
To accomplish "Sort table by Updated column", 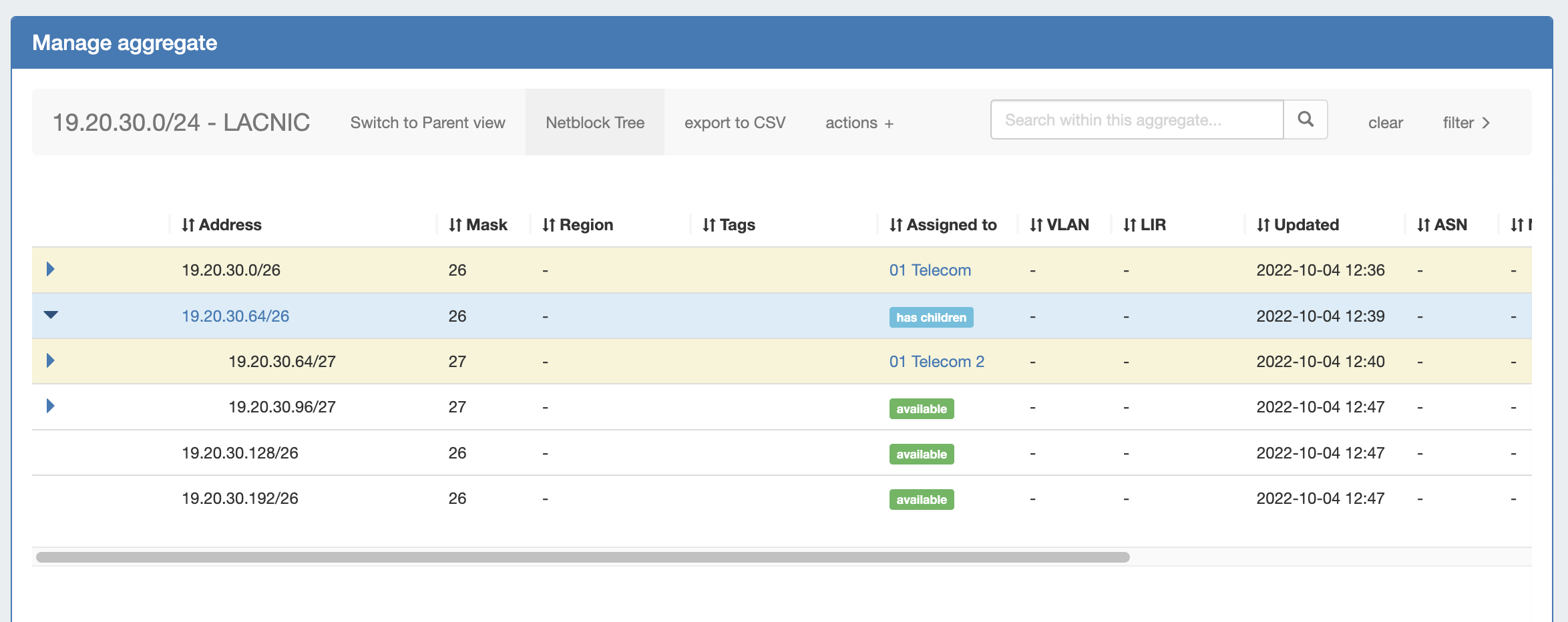I will coord(1298,225).
